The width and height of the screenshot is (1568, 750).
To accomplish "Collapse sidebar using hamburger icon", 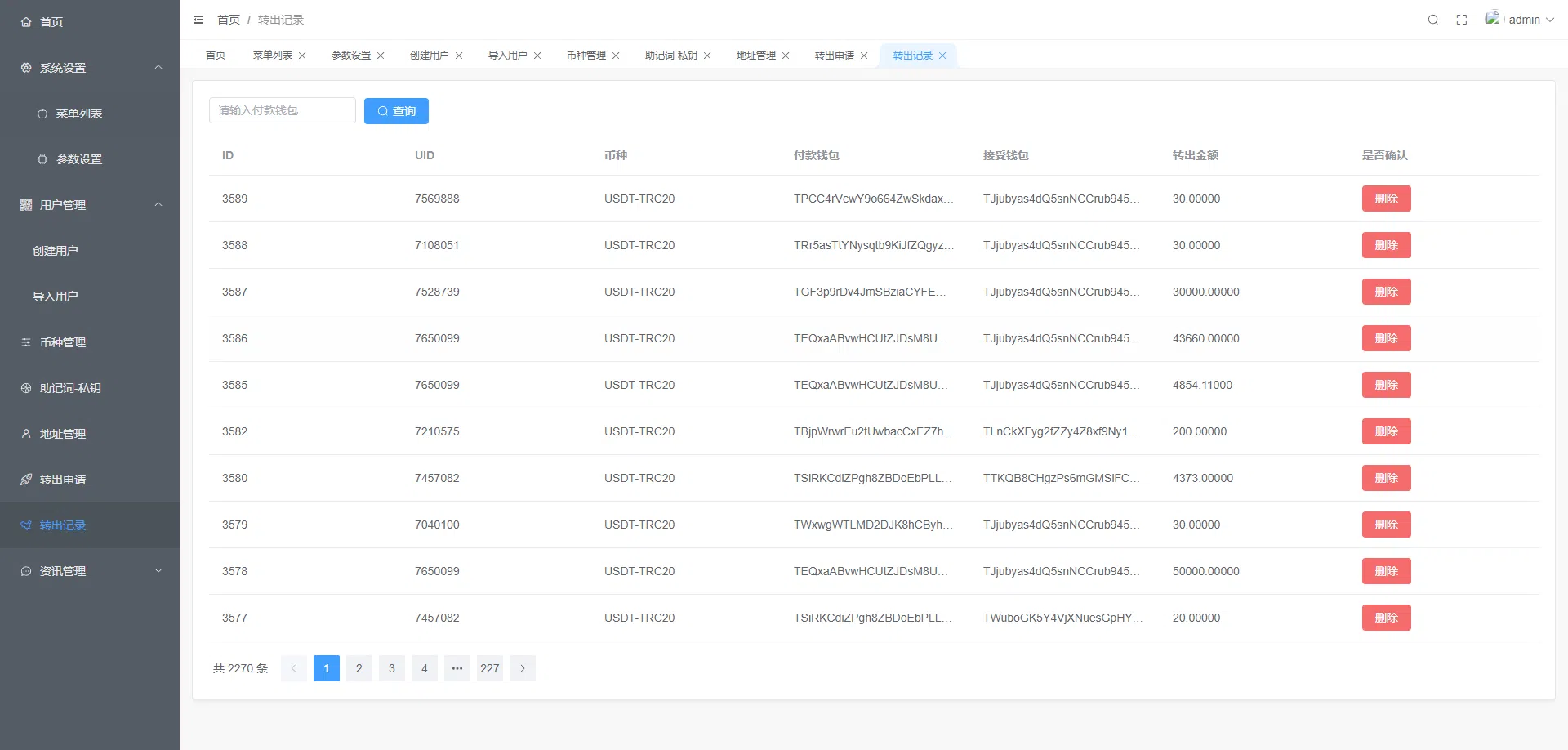I will 198,20.
